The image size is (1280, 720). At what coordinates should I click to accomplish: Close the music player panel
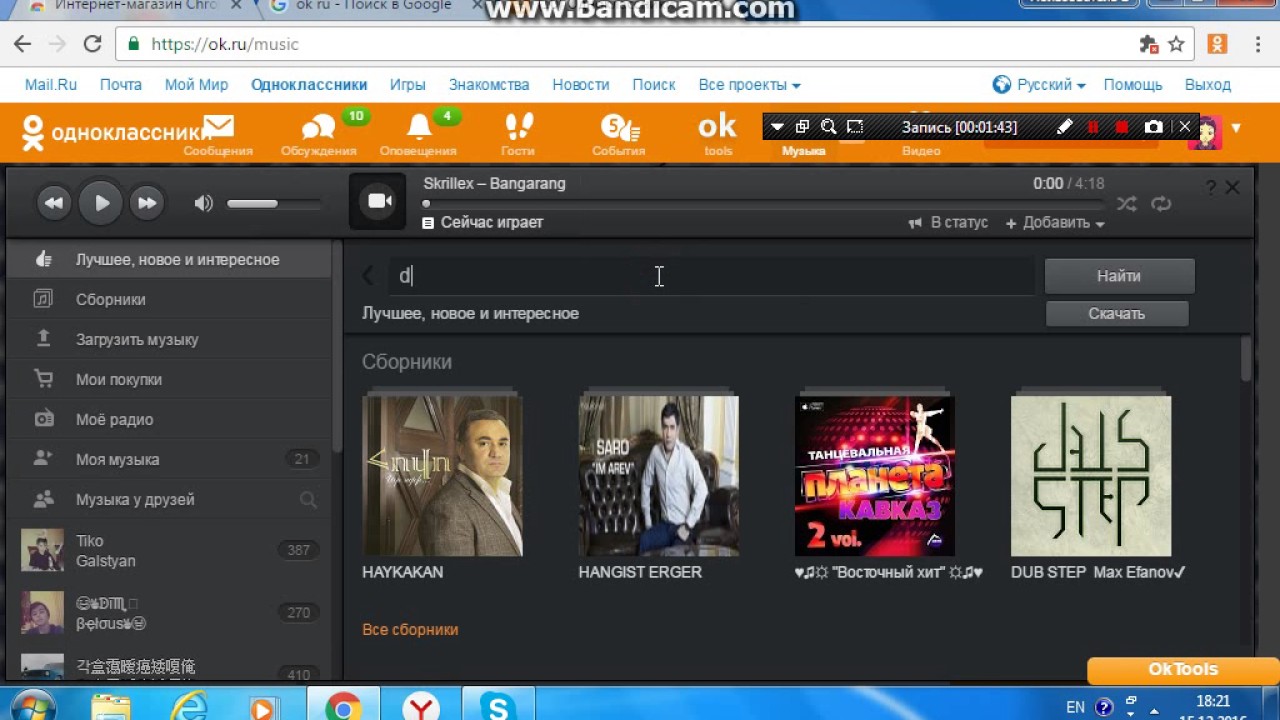click(1232, 187)
